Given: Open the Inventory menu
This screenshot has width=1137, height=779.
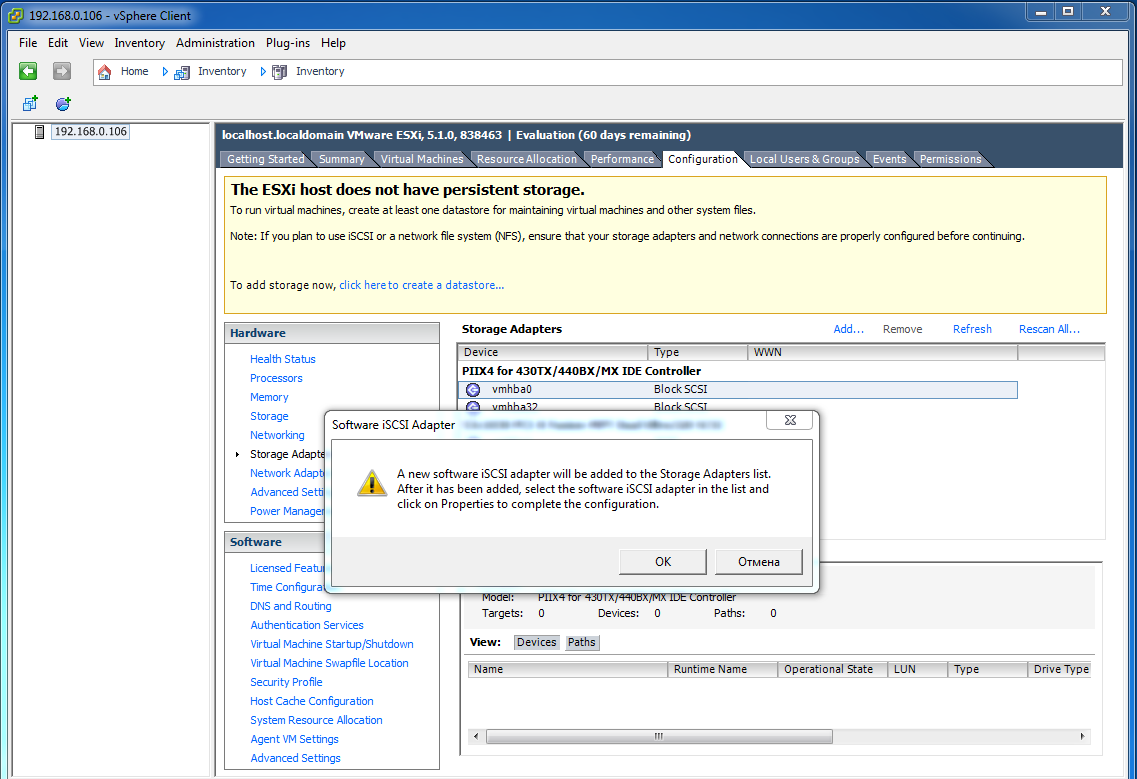Looking at the screenshot, I should click(x=140, y=43).
